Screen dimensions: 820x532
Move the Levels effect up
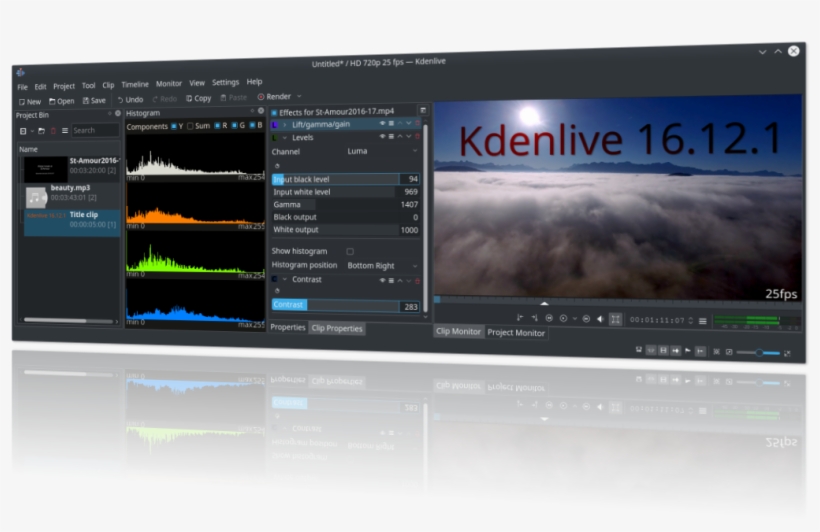coord(400,137)
